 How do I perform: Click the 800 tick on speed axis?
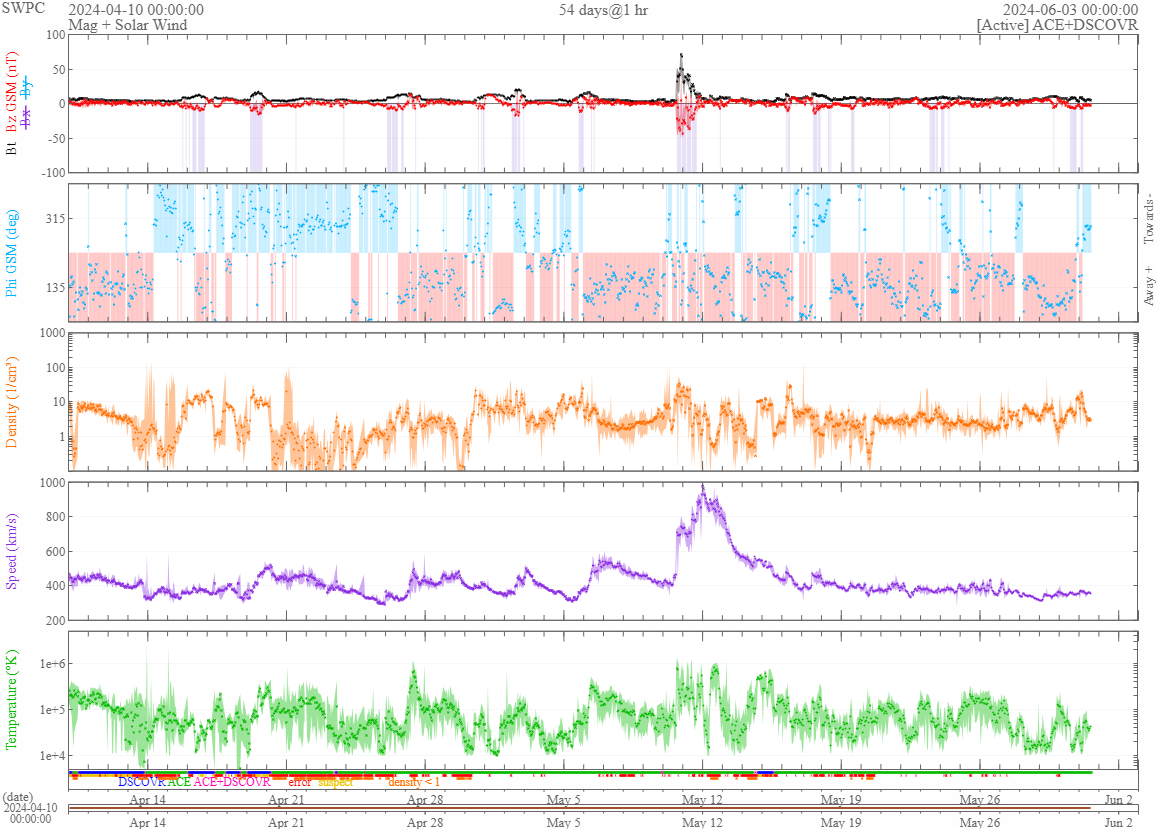(55, 517)
